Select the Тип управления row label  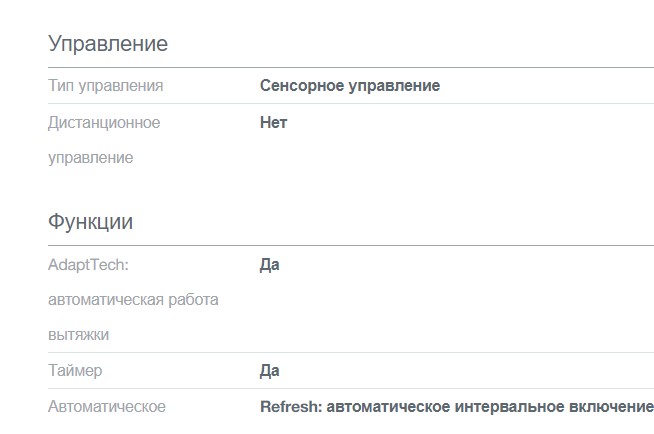pos(105,86)
